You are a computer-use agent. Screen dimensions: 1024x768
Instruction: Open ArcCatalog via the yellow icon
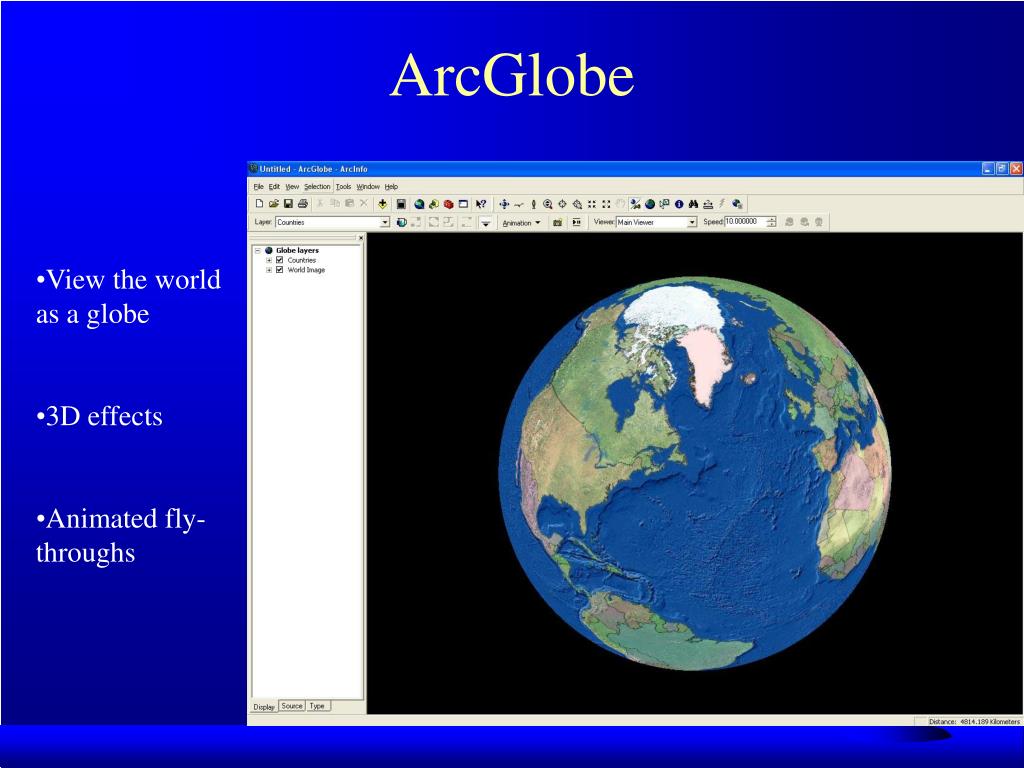point(434,204)
